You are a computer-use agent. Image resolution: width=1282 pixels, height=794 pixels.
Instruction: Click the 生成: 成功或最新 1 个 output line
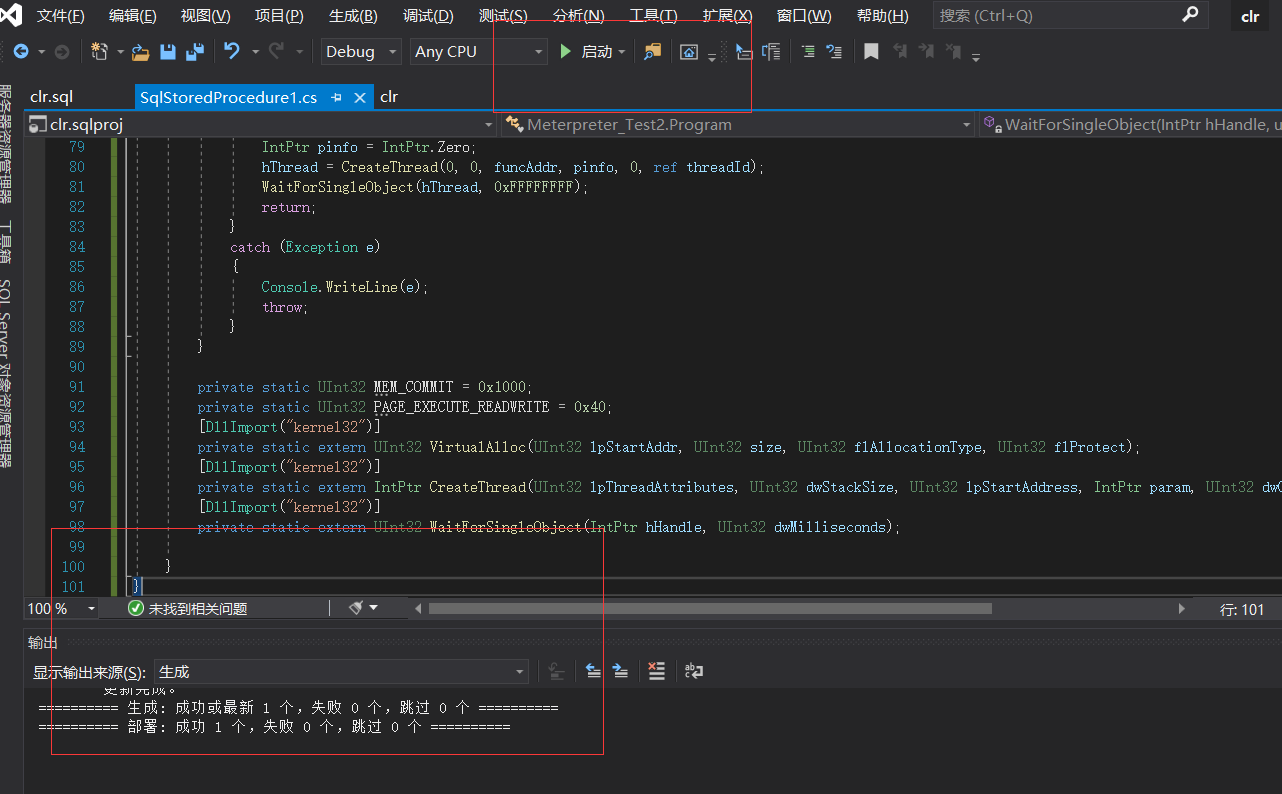tap(298, 708)
